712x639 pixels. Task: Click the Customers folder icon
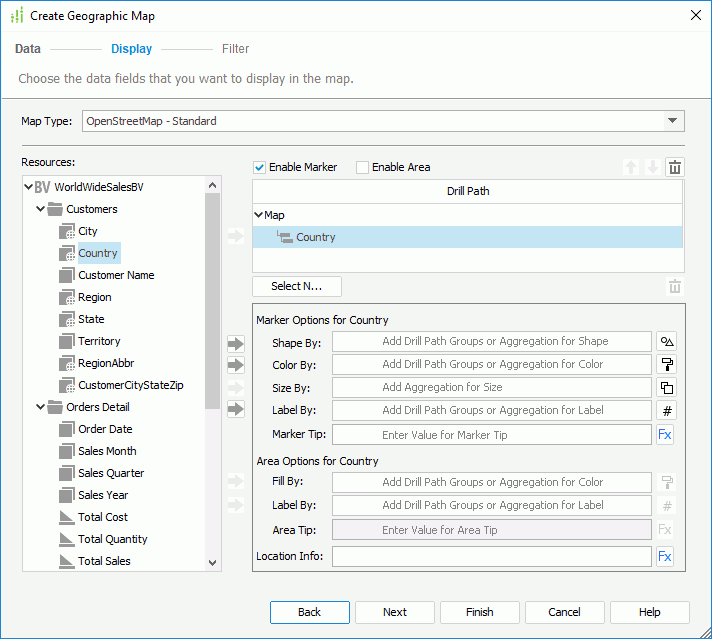coord(55,209)
